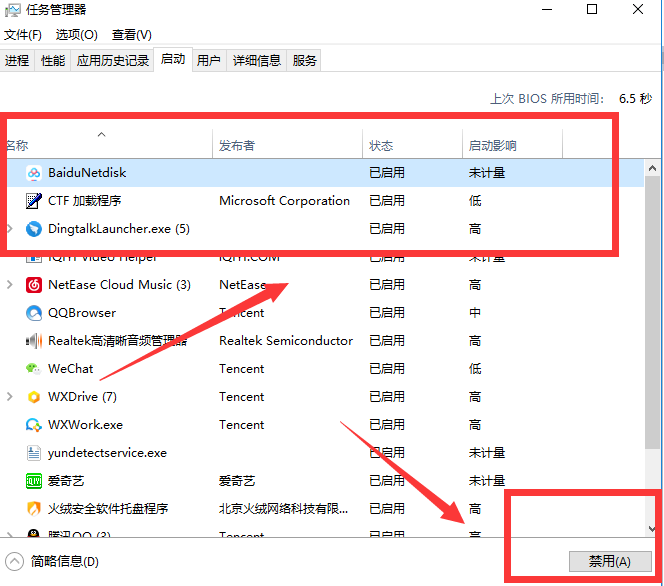Click the 禁用(A) button
This screenshot has width=664, height=586.
609,561
